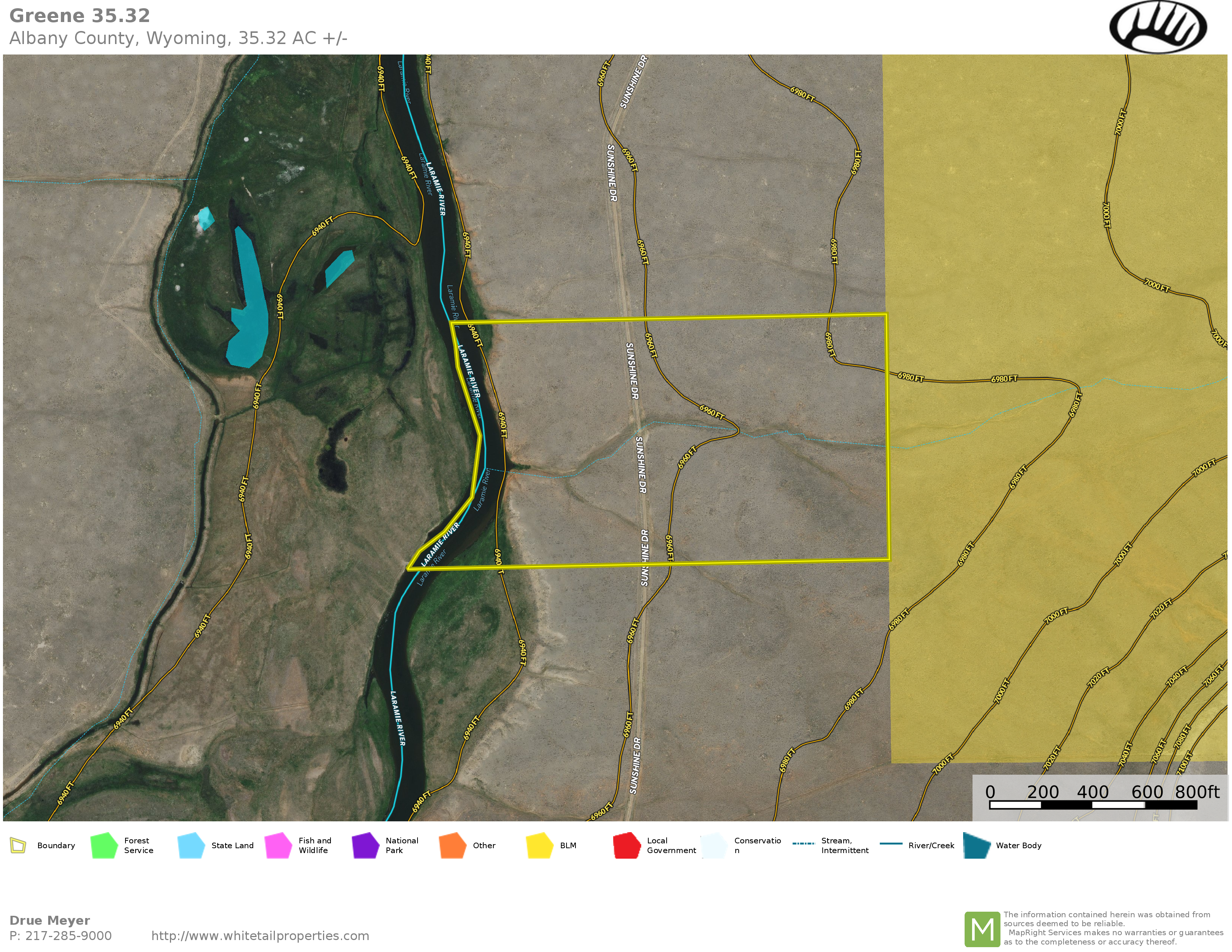
Task: Click the State Land blue legend swatch
Action: coord(191,845)
